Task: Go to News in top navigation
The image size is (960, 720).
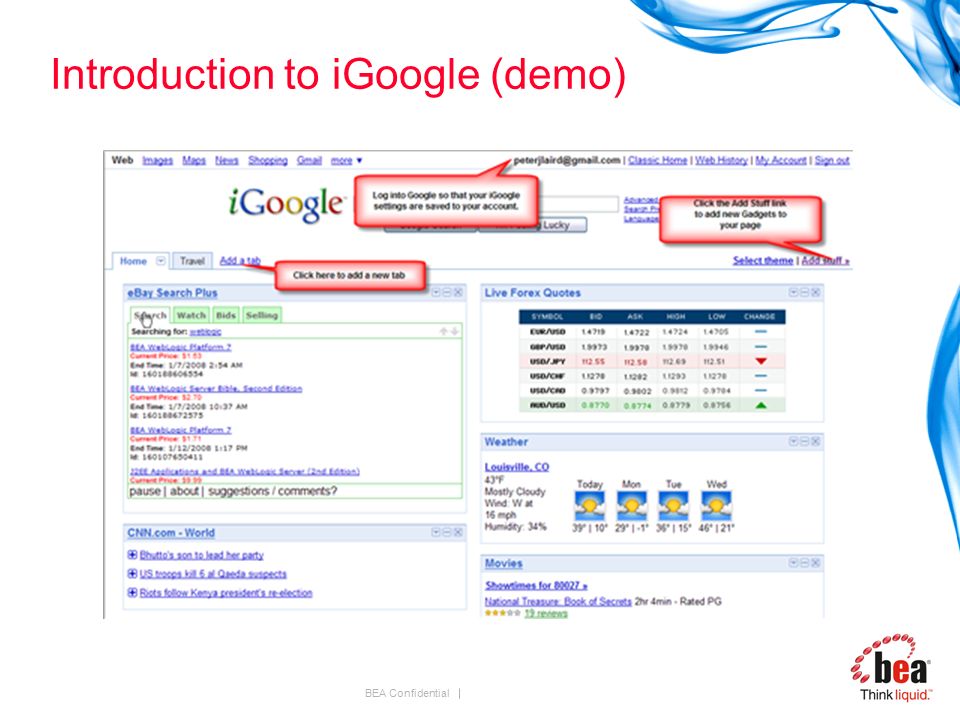Action: pyautogui.click(x=227, y=160)
